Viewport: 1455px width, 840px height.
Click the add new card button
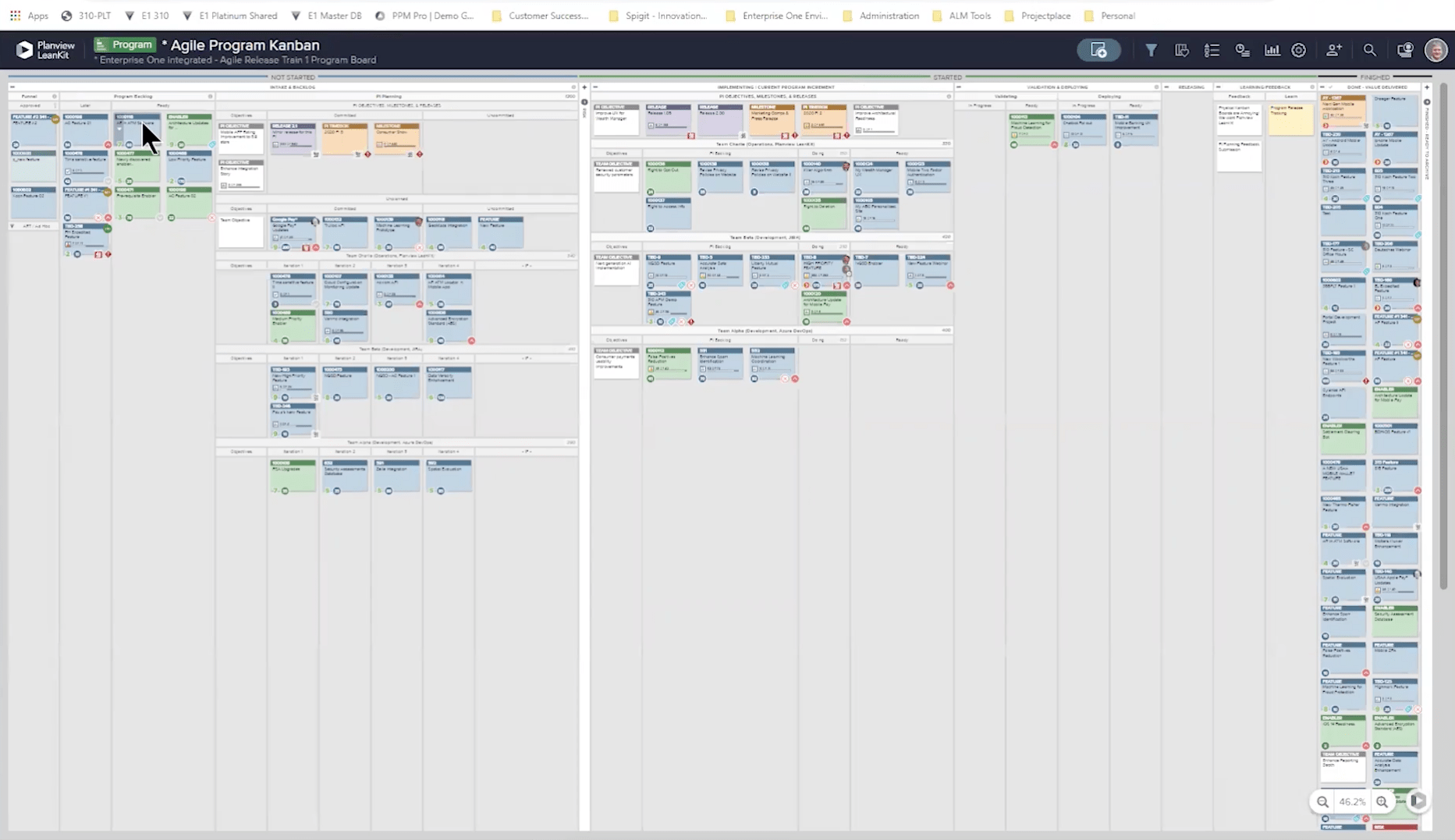point(1098,50)
